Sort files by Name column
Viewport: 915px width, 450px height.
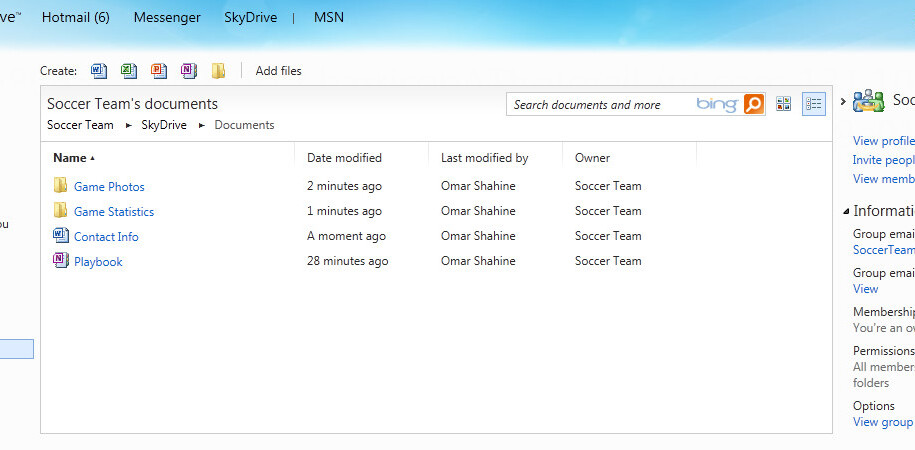70,158
